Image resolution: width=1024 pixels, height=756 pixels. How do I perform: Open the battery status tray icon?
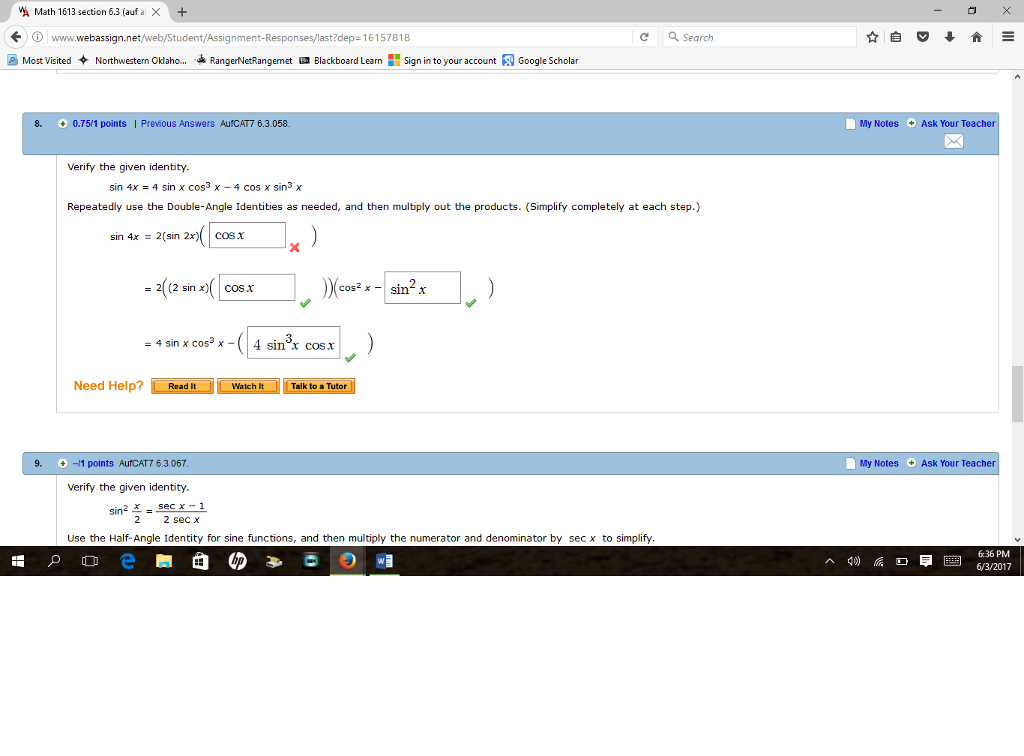tap(902, 561)
